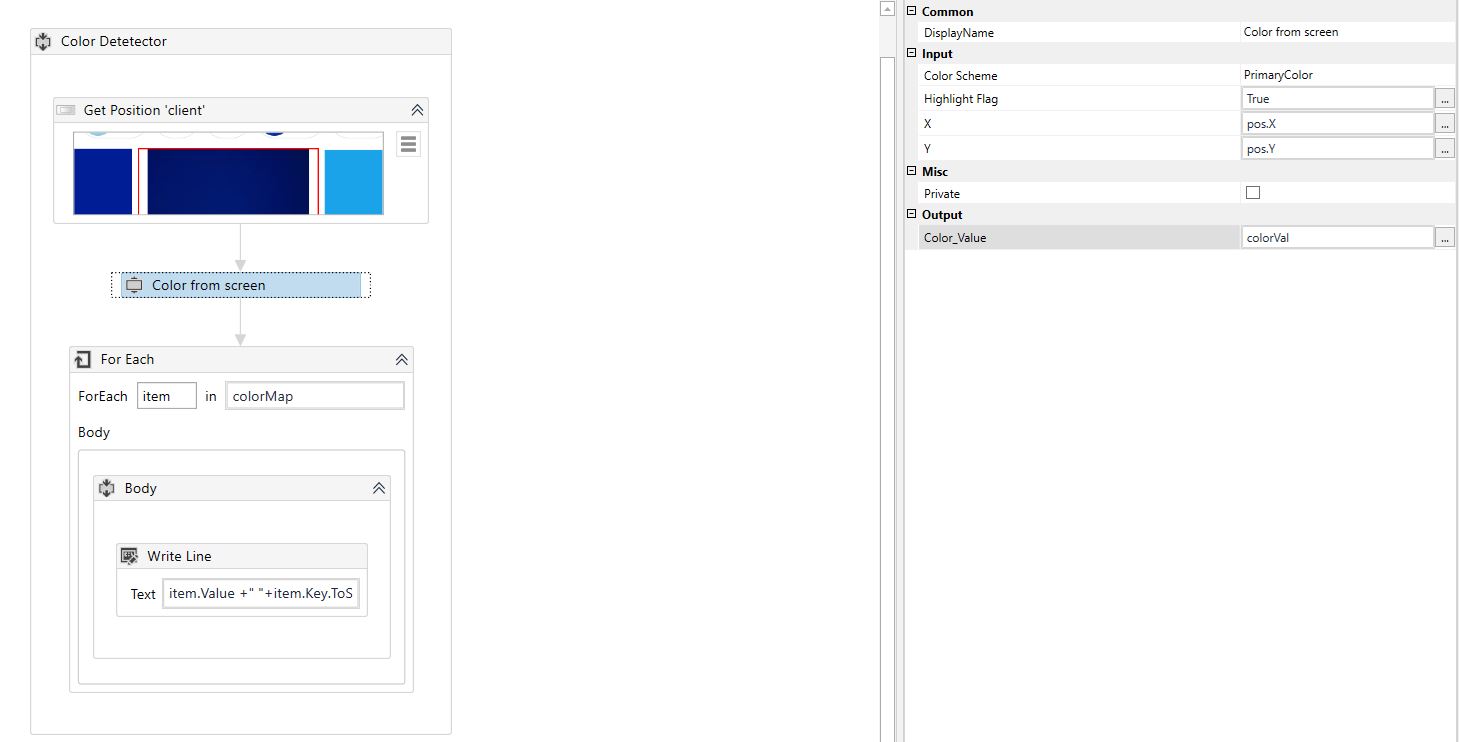Select the DisplayName property label
This screenshot has height=742, width=1459.
[x=958, y=32]
